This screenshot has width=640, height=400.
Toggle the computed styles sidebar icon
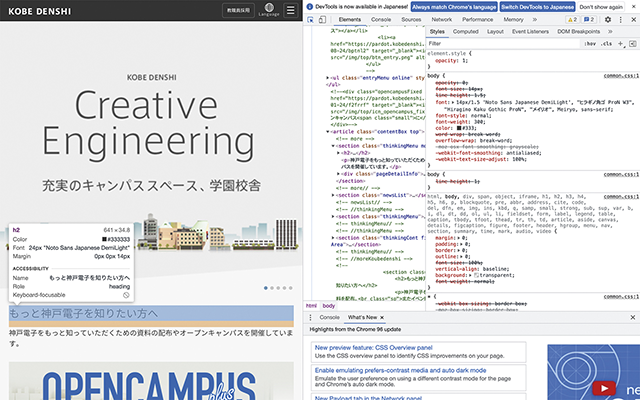(x=633, y=44)
